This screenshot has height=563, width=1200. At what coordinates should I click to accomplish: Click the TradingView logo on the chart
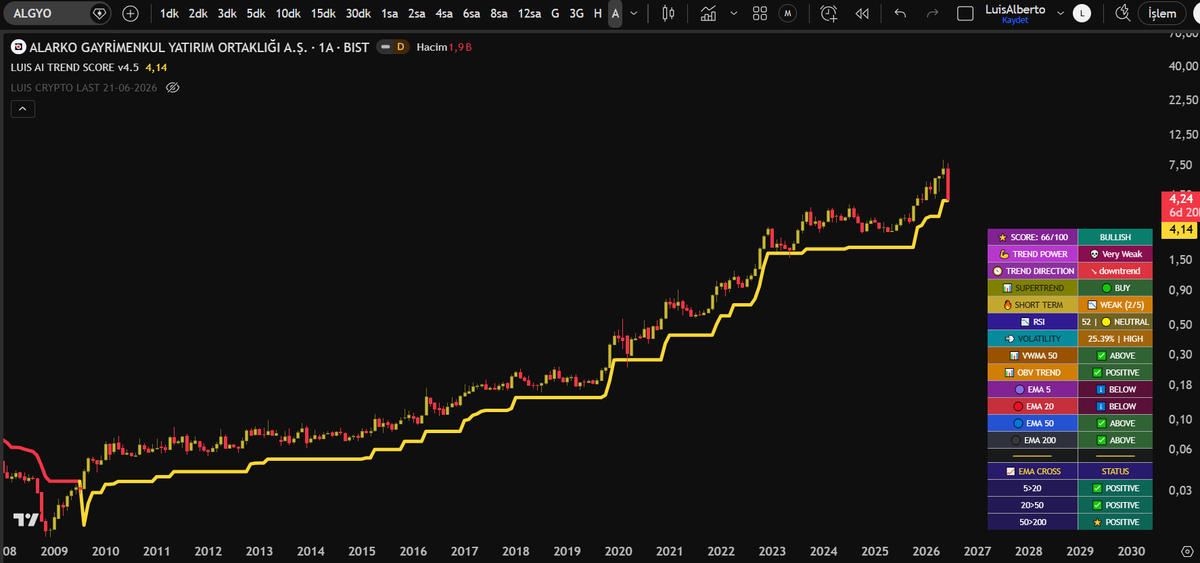26,520
